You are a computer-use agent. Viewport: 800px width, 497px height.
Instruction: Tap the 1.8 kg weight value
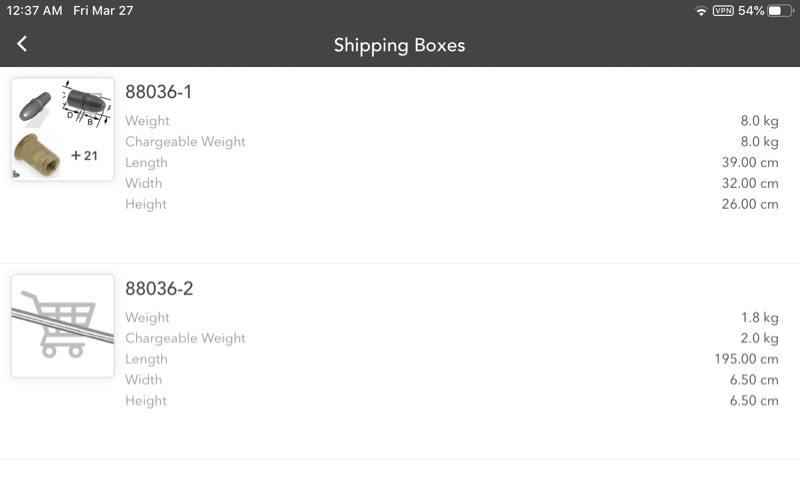pos(759,318)
